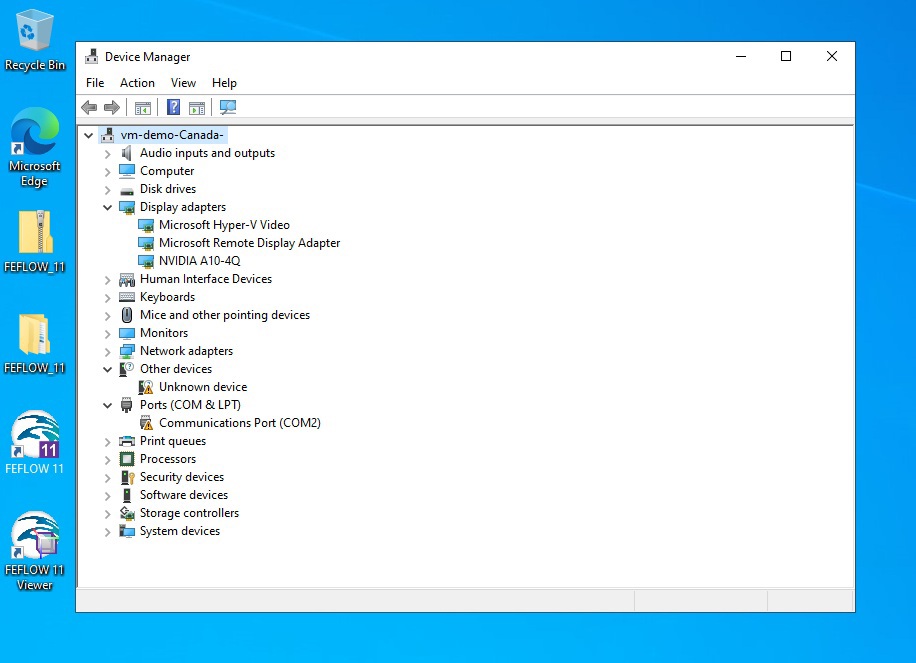Click Show/Hide Console Tree toolbar icon
The height and width of the screenshot is (663, 916).
tap(143, 107)
